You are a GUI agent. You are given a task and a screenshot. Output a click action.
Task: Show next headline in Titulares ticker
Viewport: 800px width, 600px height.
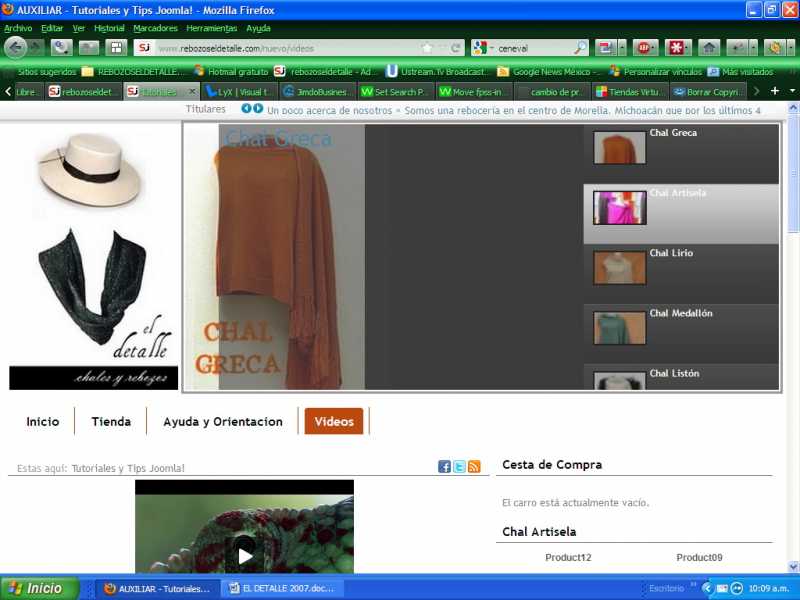point(258,109)
